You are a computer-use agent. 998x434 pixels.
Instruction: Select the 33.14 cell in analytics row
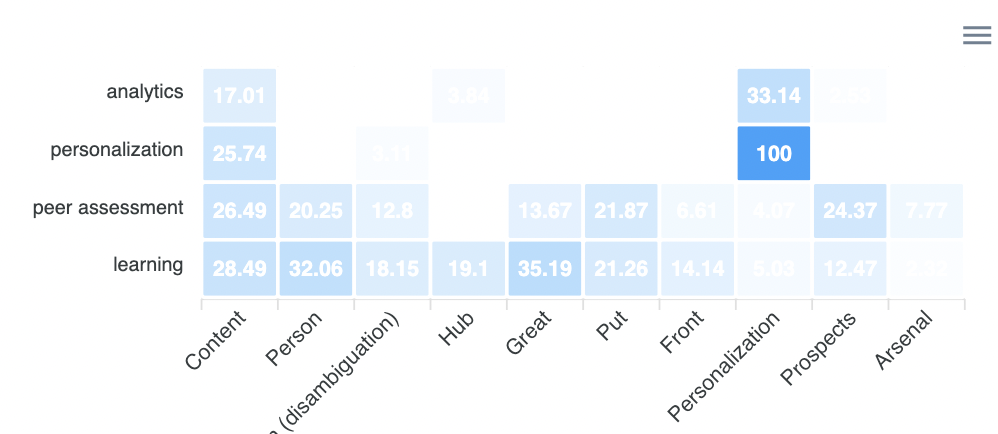click(774, 96)
